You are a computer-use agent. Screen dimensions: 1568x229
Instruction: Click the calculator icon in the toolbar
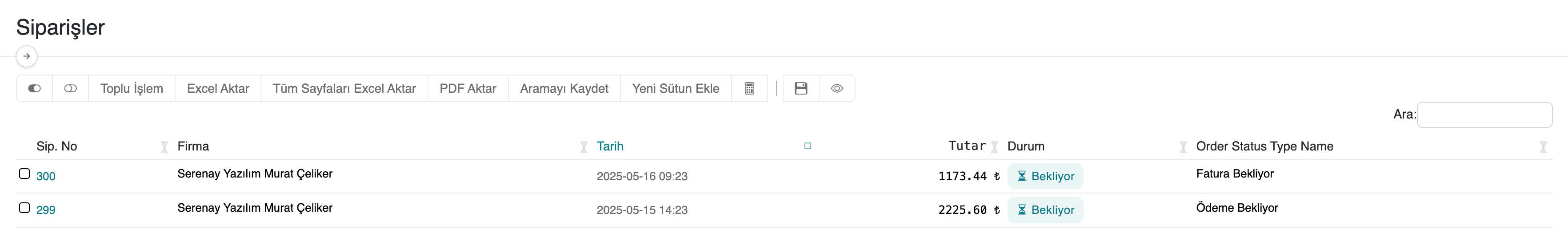coord(749,89)
